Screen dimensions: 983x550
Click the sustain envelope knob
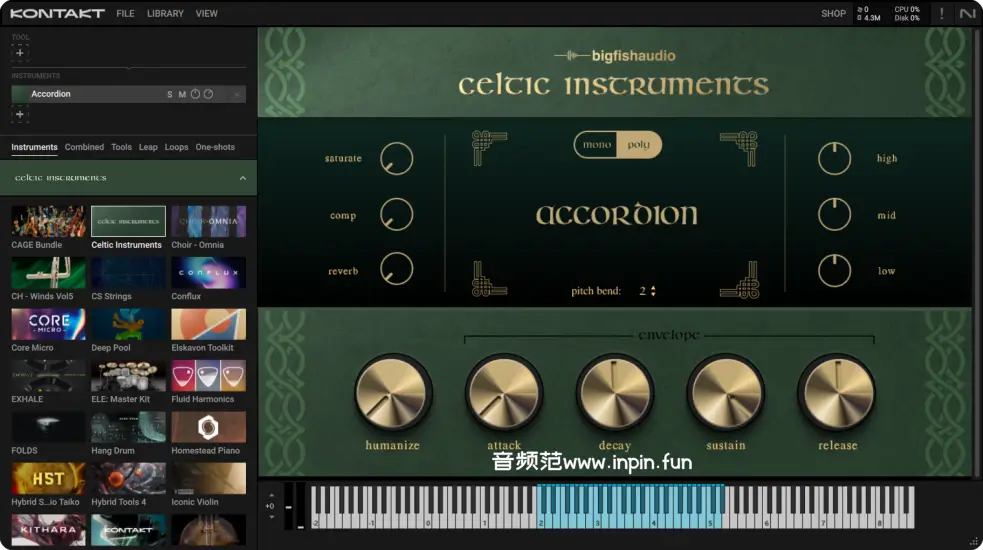(725, 394)
